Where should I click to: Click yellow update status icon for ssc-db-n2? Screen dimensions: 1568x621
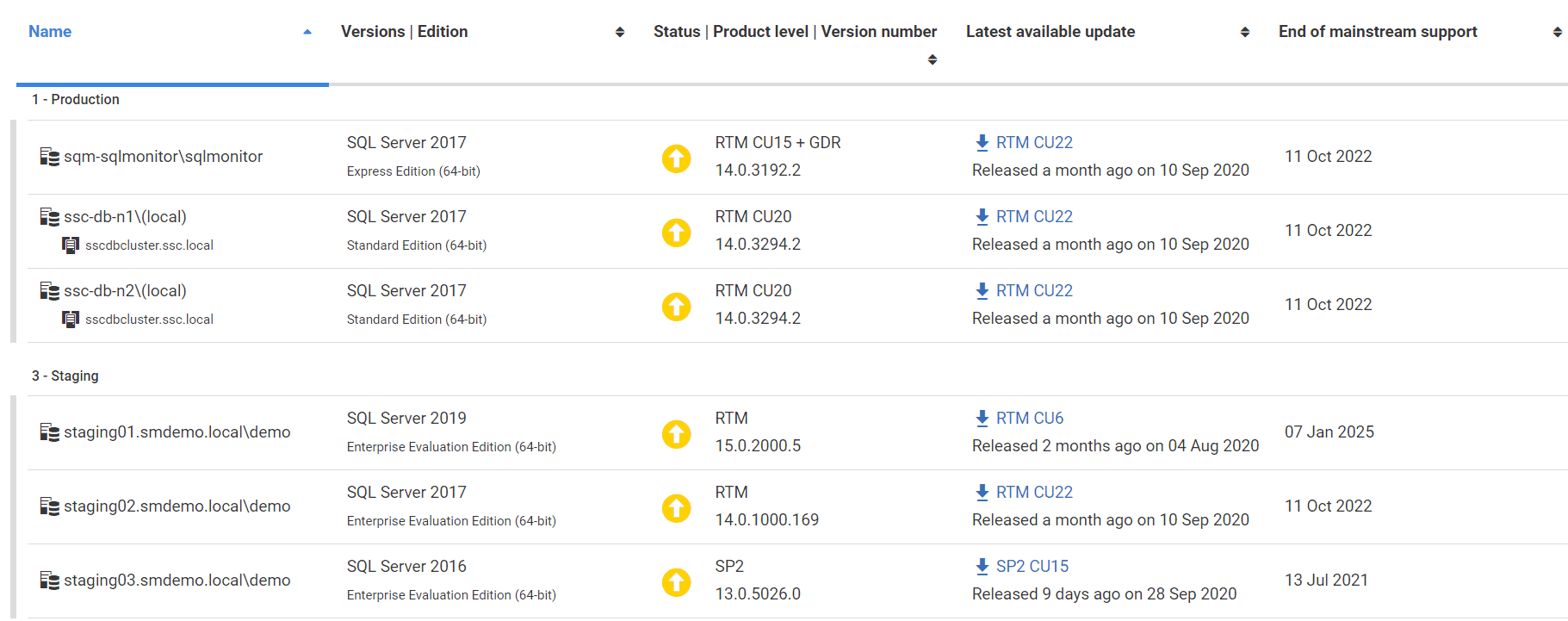[676, 307]
